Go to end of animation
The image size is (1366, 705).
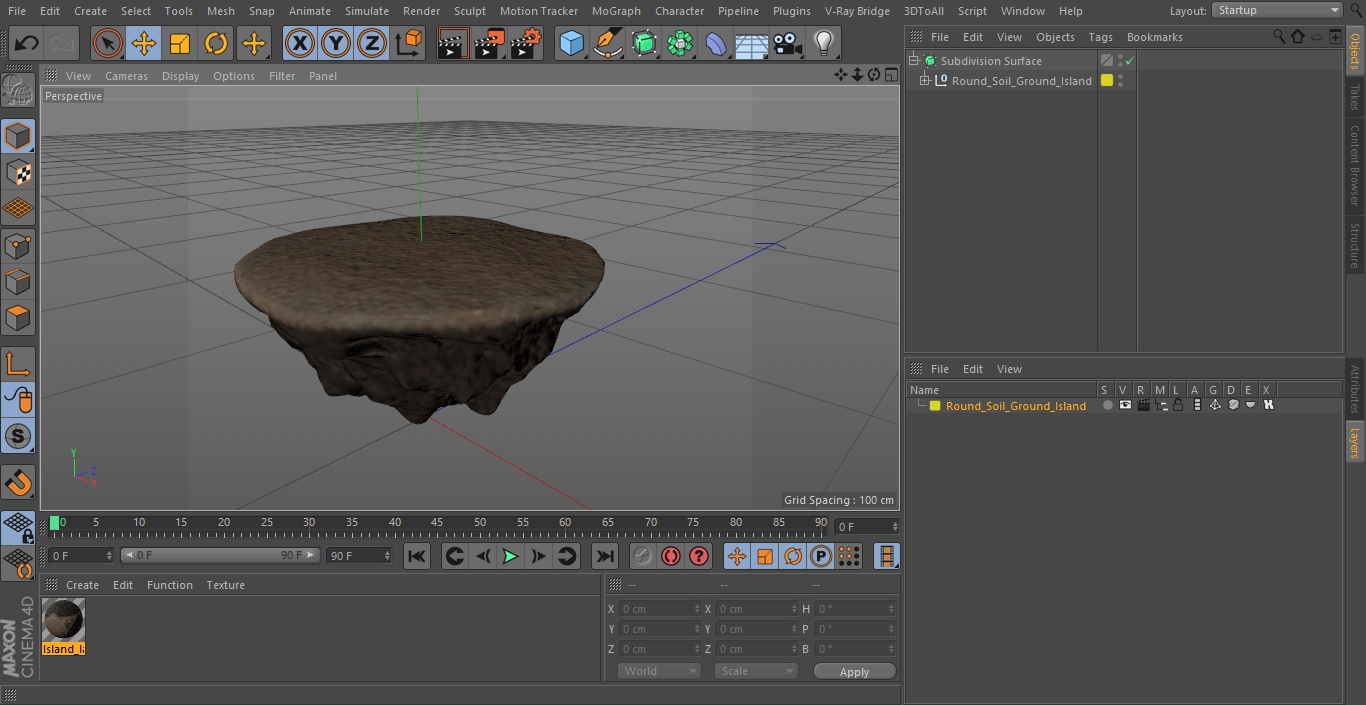tap(605, 556)
